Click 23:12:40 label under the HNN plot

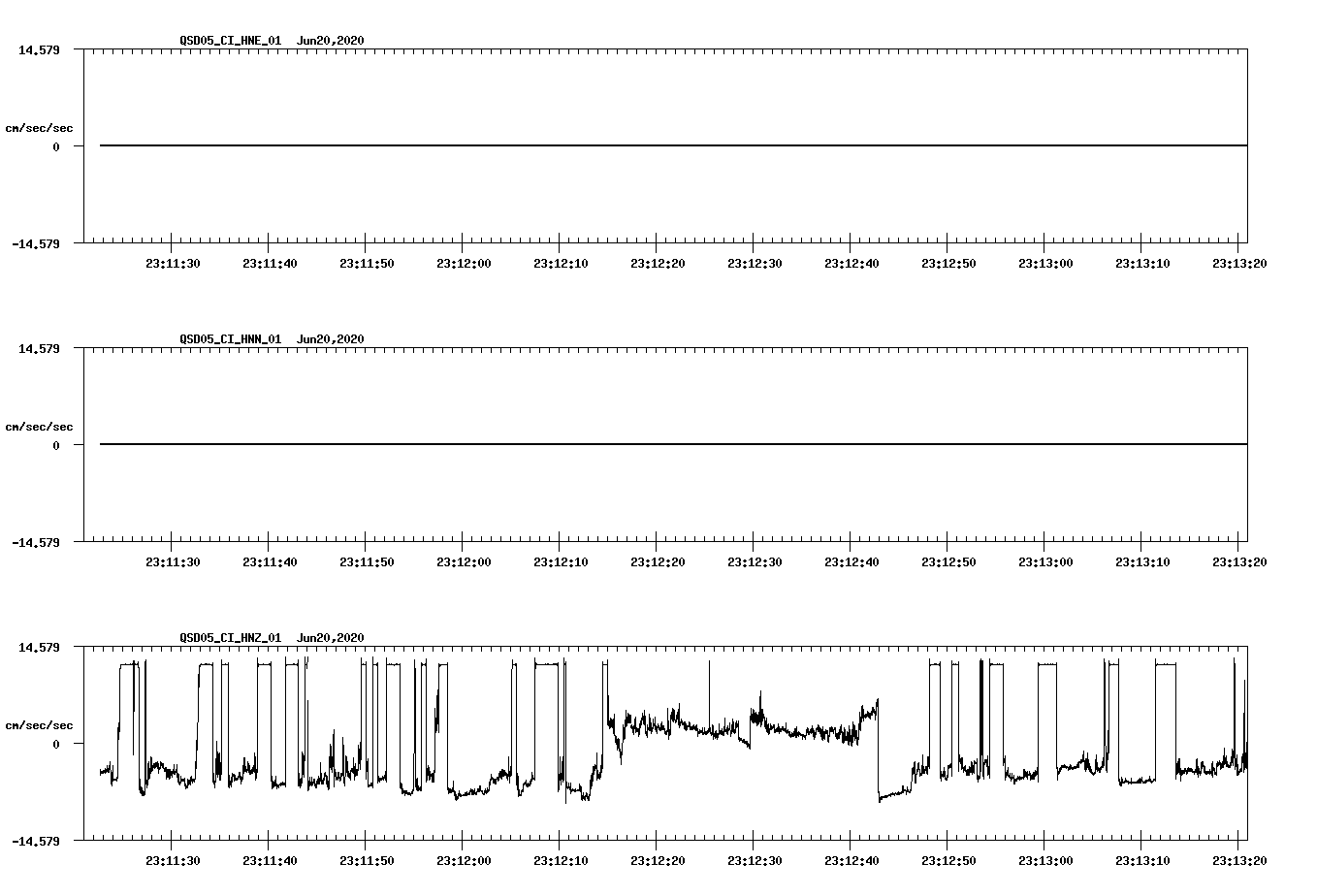pos(851,562)
